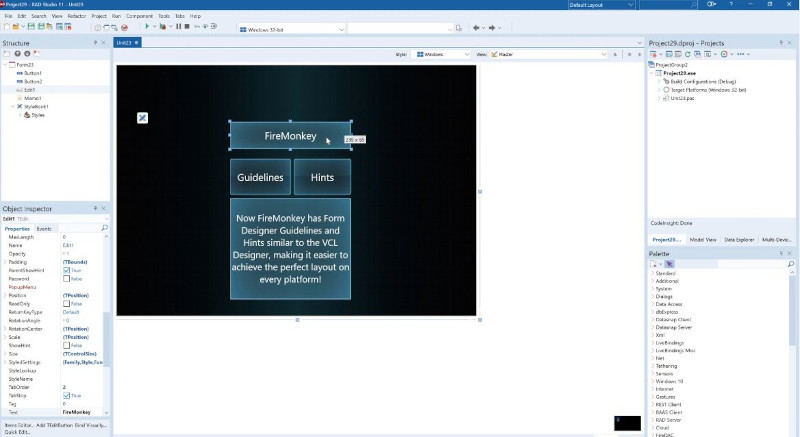Click the first Save icon in toolbar
This screenshot has width=800, height=437.
coord(31,27)
